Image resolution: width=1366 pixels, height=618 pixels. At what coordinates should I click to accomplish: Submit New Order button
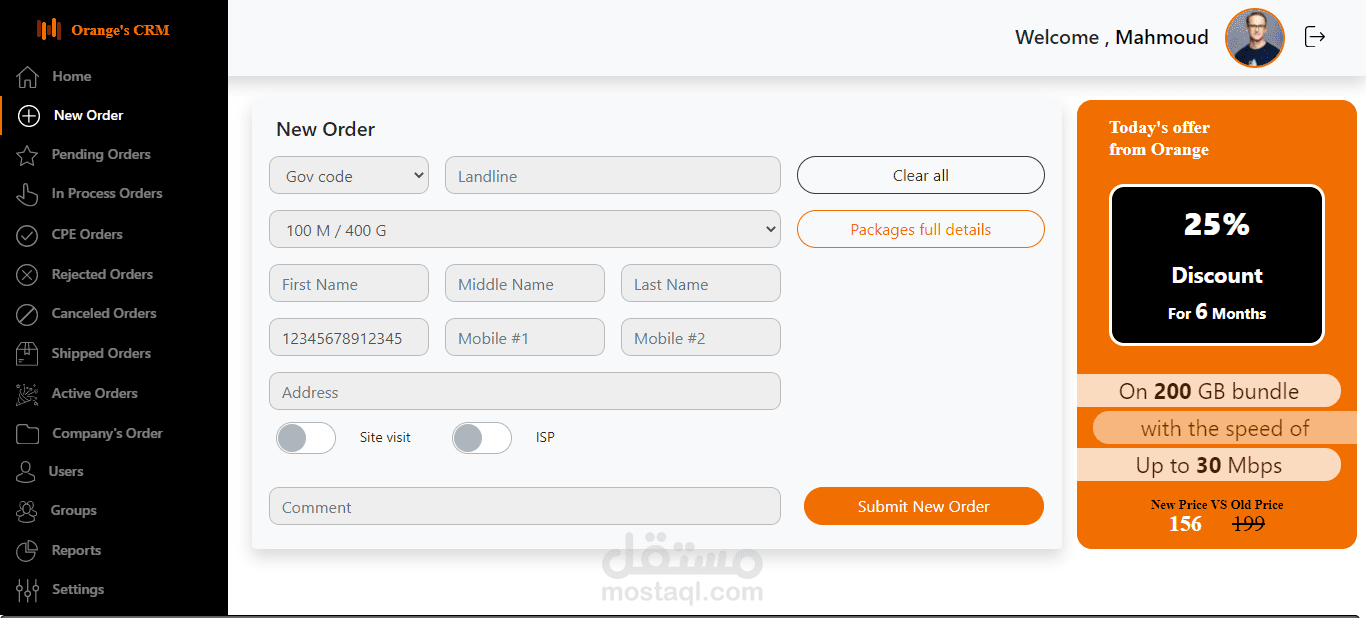(924, 506)
